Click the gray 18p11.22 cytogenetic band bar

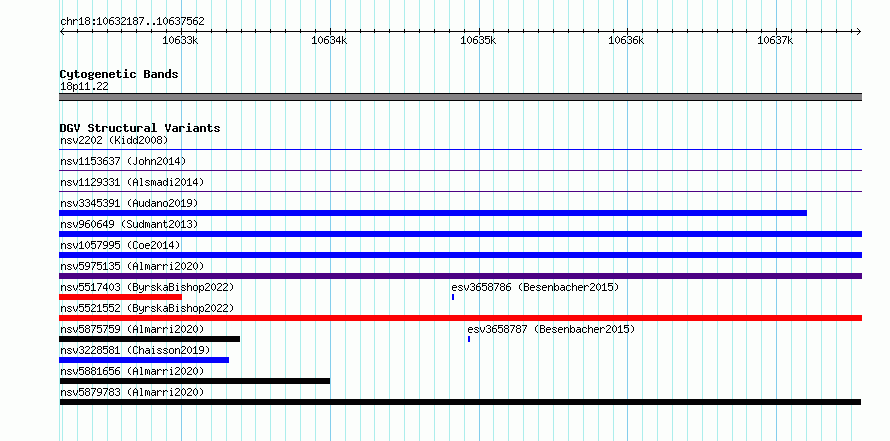pos(461,97)
